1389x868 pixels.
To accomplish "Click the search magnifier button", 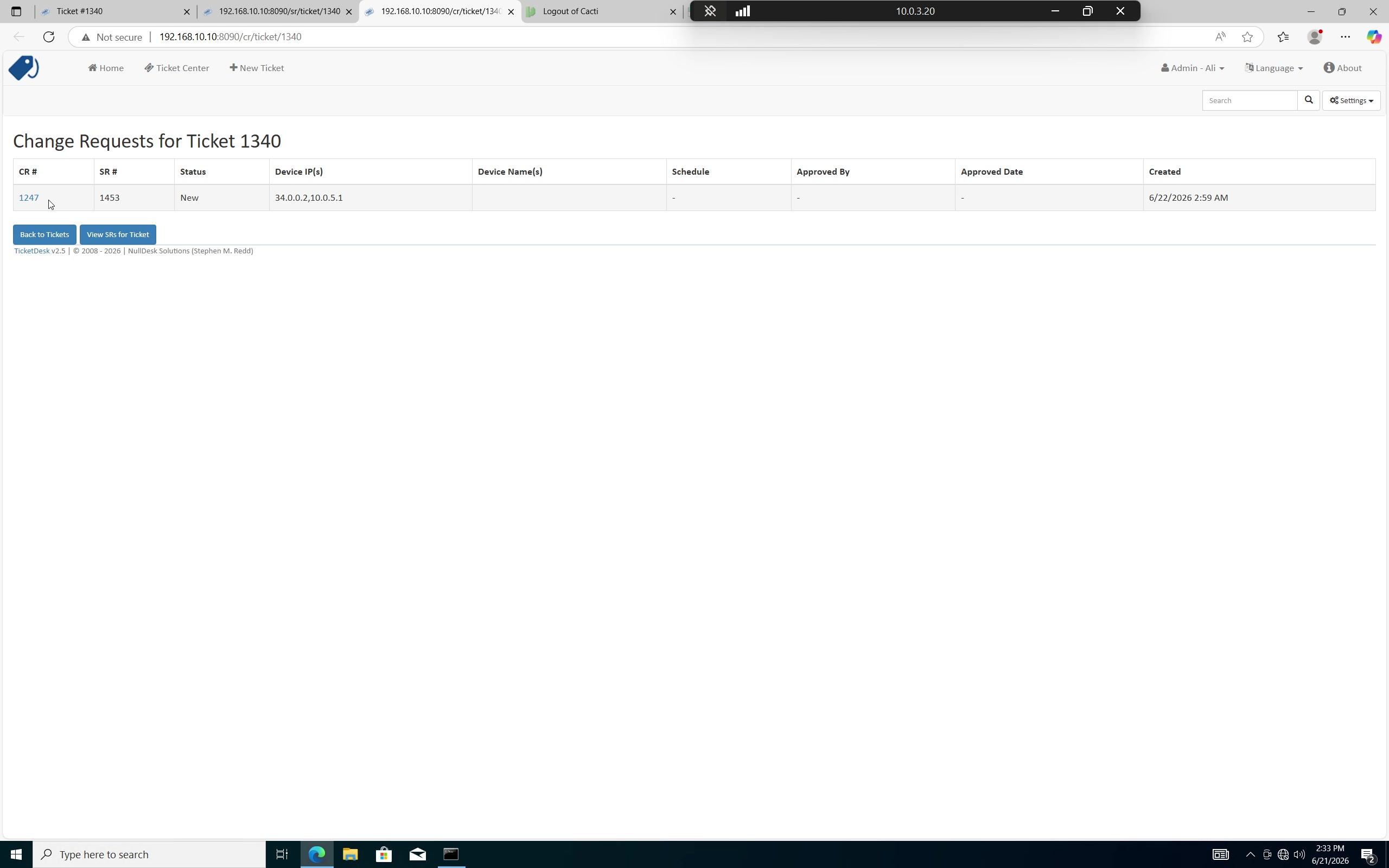I will 1309,100.
